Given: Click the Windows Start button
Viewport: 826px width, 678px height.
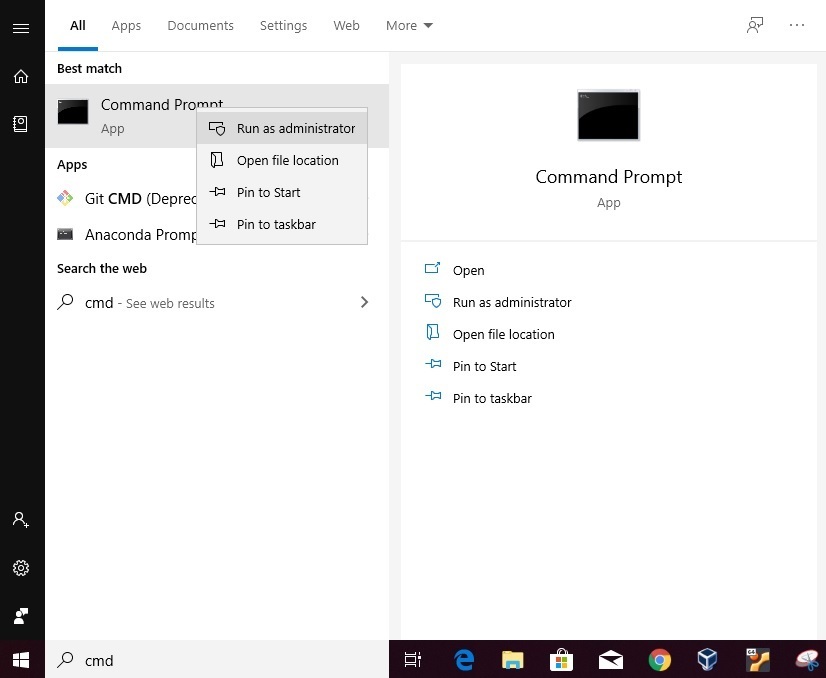Looking at the screenshot, I should point(21,660).
